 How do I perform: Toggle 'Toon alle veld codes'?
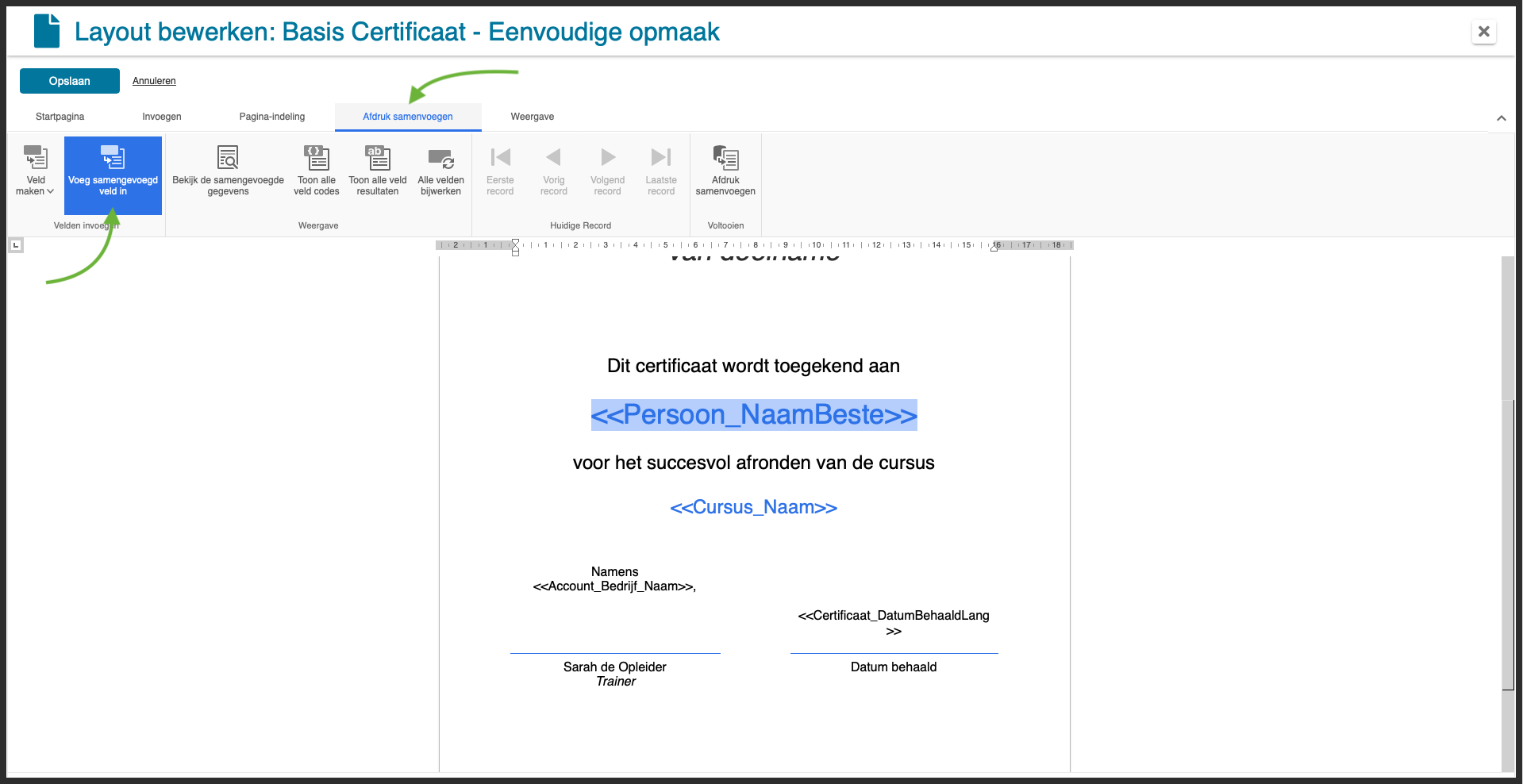(x=316, y=169)
